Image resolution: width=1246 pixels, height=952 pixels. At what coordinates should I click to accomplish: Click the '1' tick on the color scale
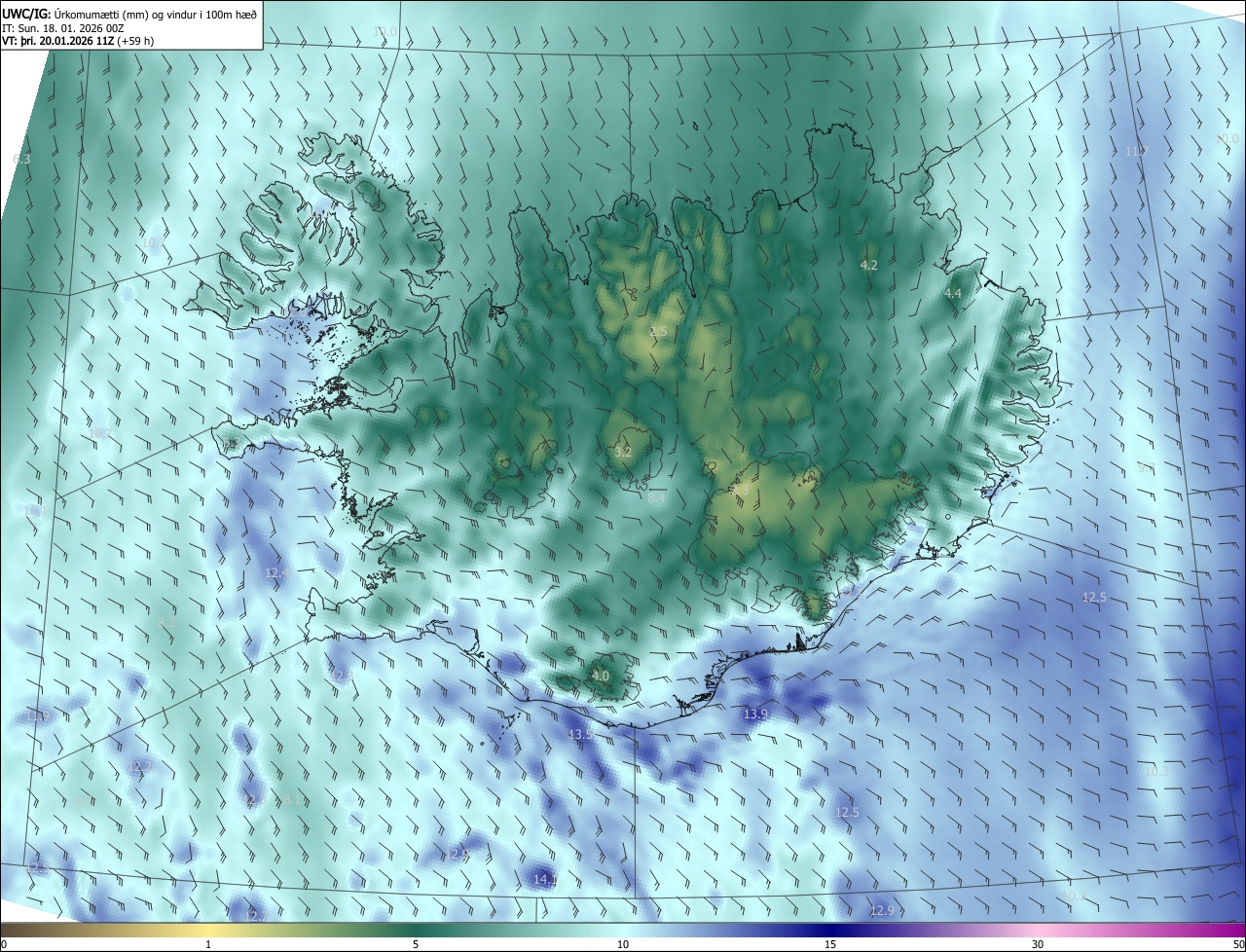coord(208,944)
